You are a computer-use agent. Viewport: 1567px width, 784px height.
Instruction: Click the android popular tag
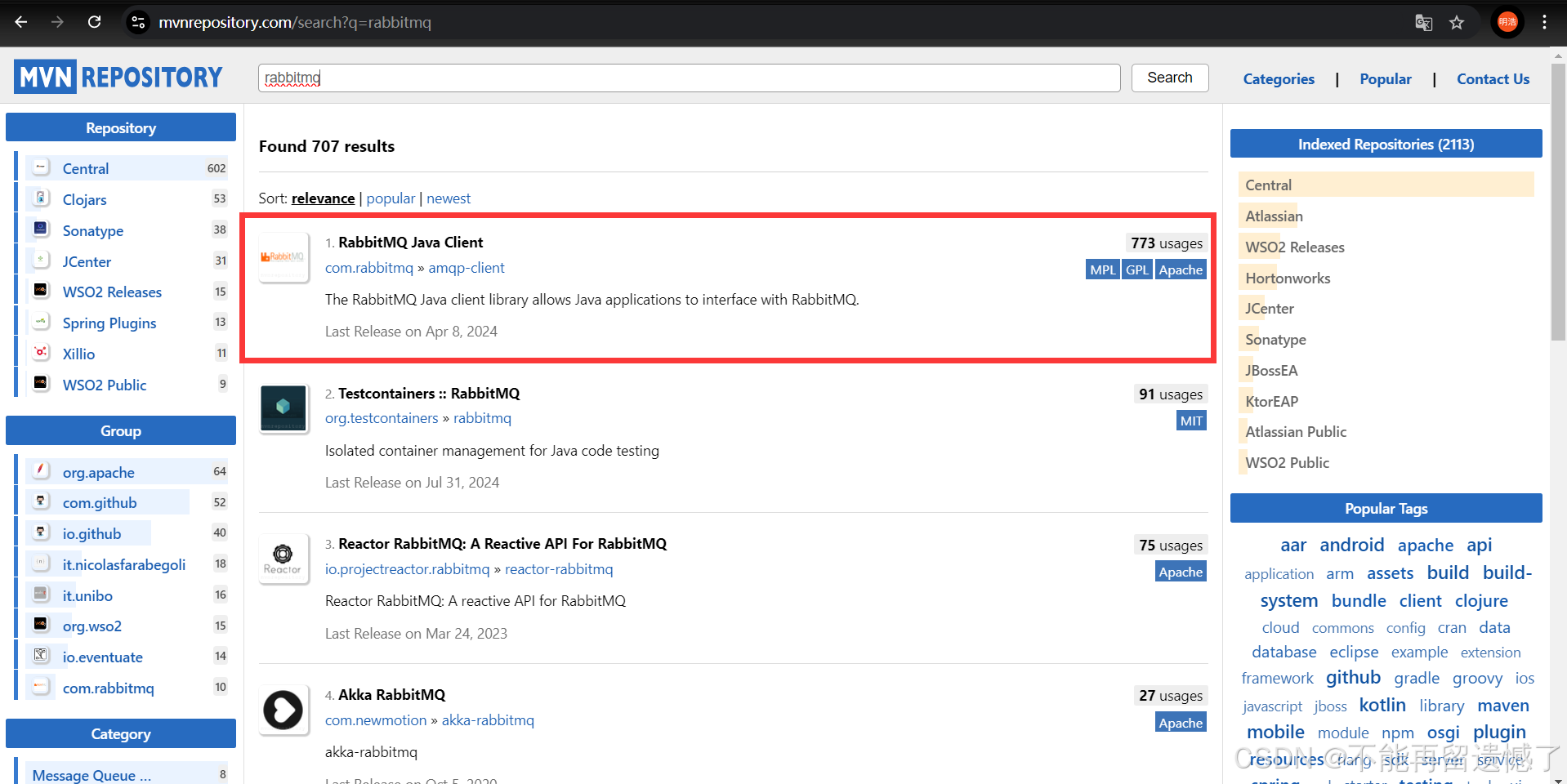pyautogui.click(x=1351, y=545)
